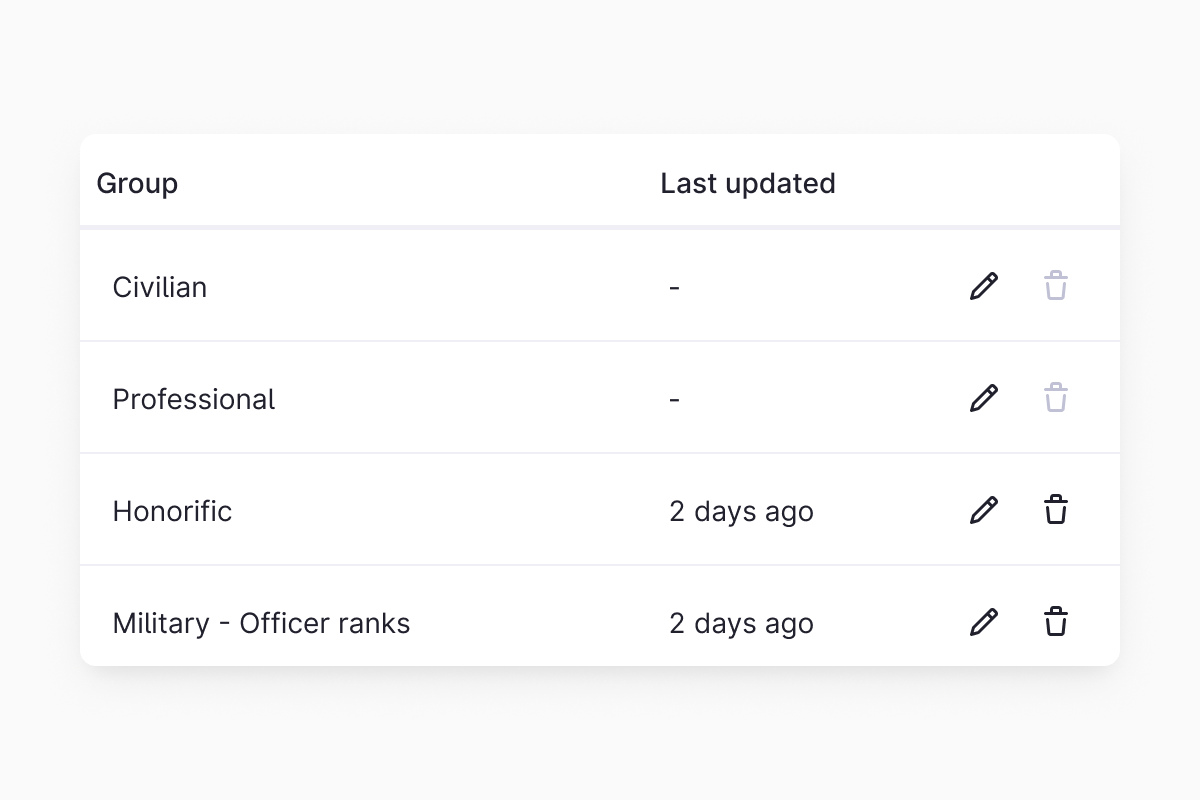
Task: Delete the Civilian group
Action: click(1056, 286)
